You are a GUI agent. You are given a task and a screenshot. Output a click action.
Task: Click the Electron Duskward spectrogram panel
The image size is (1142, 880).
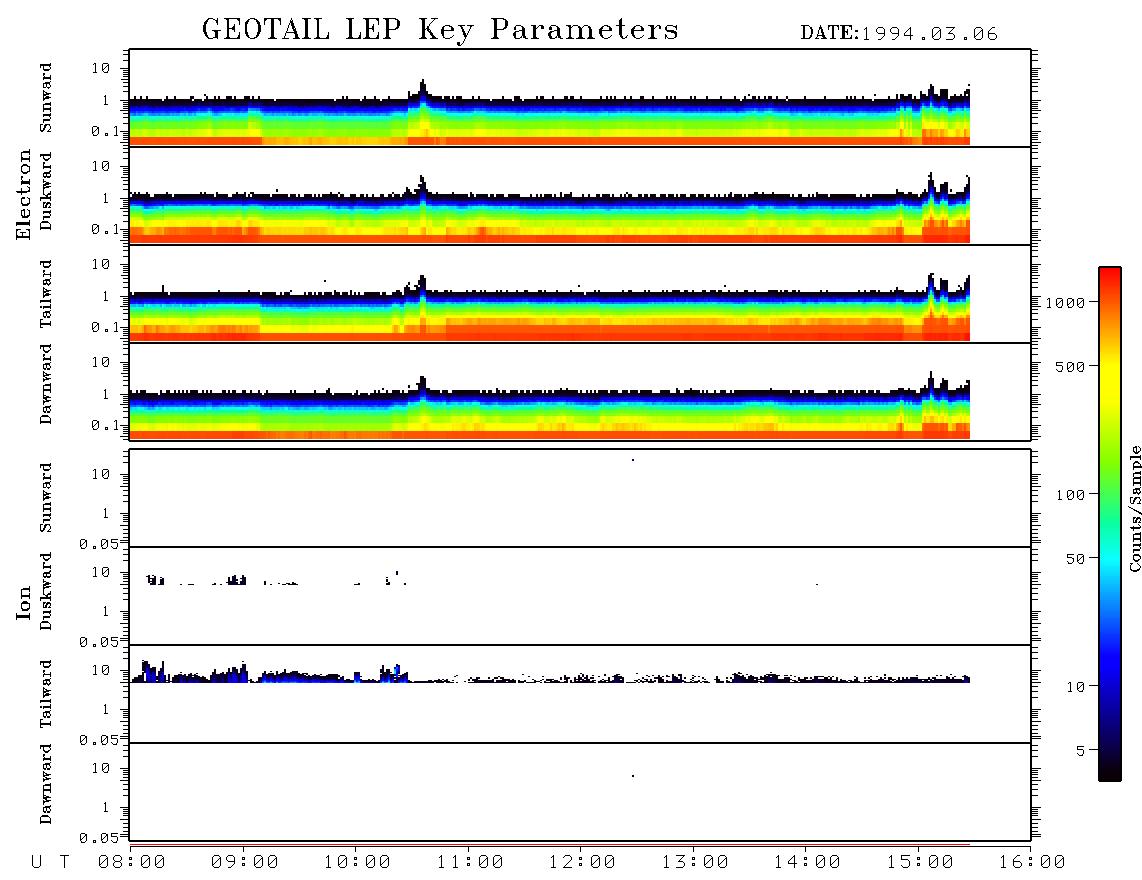580,195
